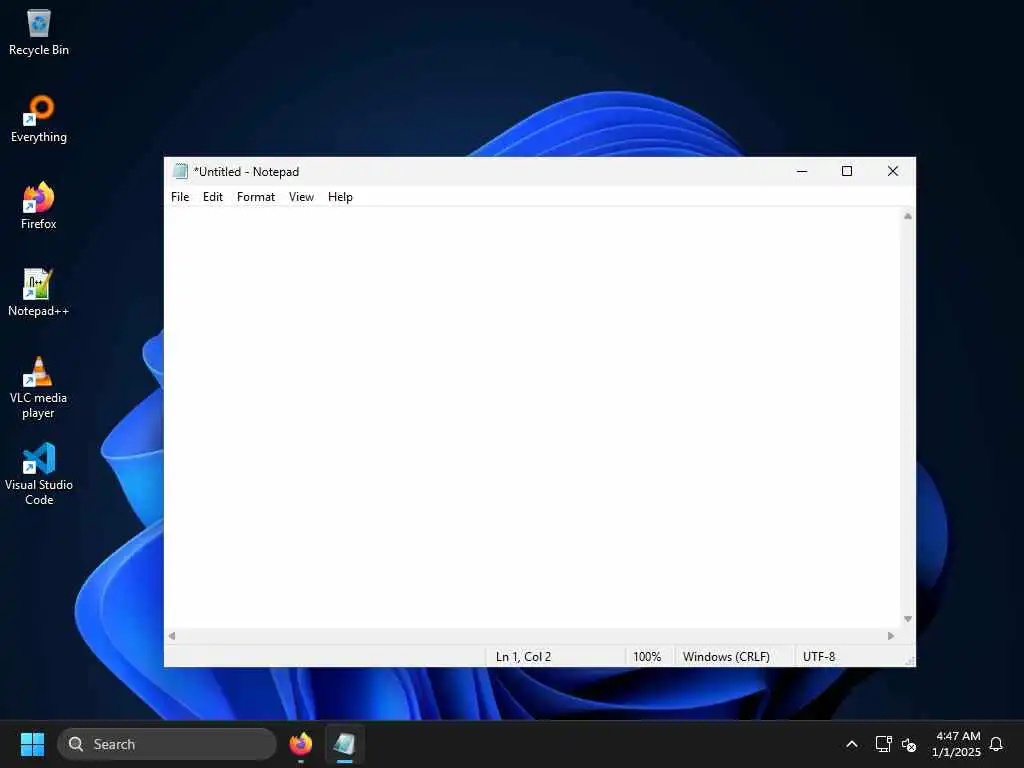Open Firefox from the taskbar
The width and height of the screenshot is (1024, 768).
coord(301,744)
